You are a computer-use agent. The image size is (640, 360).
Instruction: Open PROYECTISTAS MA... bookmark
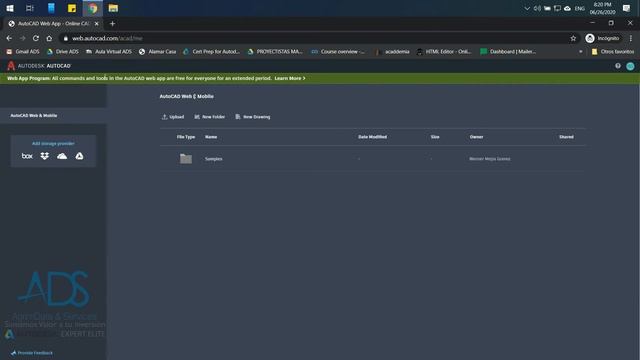(x=275, y=51)
